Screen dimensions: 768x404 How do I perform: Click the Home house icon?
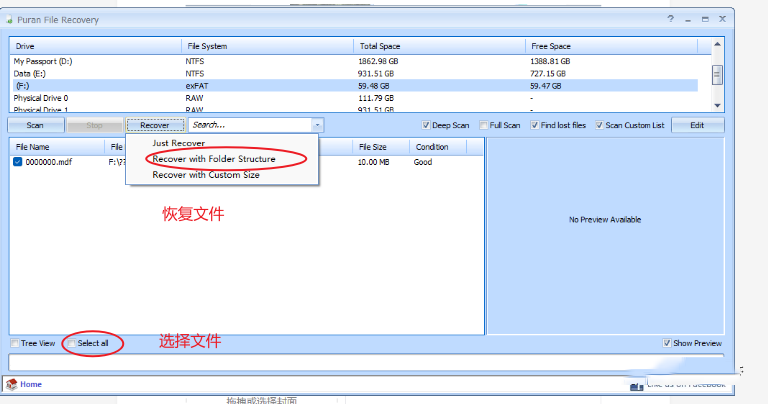11,384
